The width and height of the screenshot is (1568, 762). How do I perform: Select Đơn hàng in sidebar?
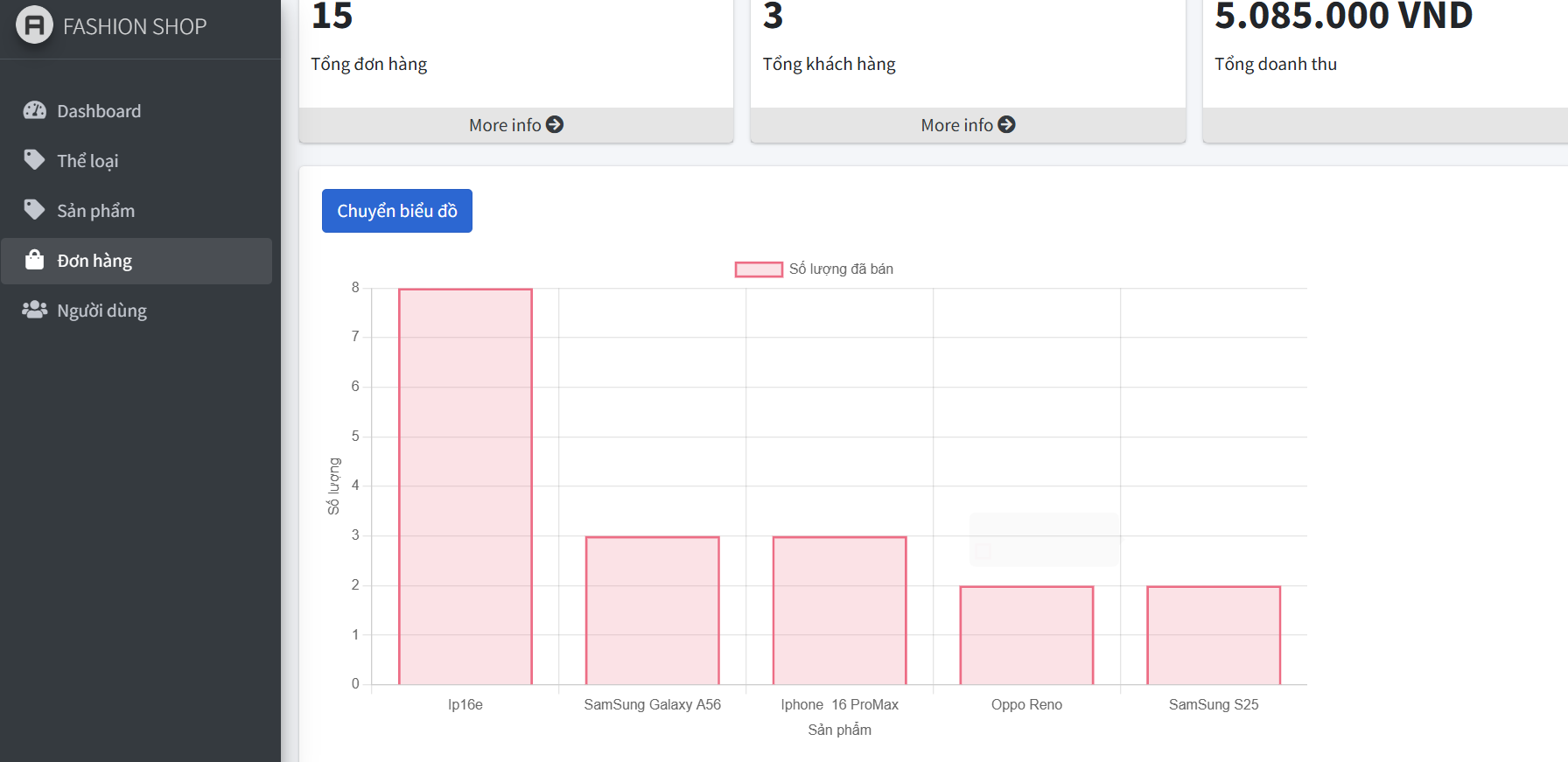(x=136, y=261)
